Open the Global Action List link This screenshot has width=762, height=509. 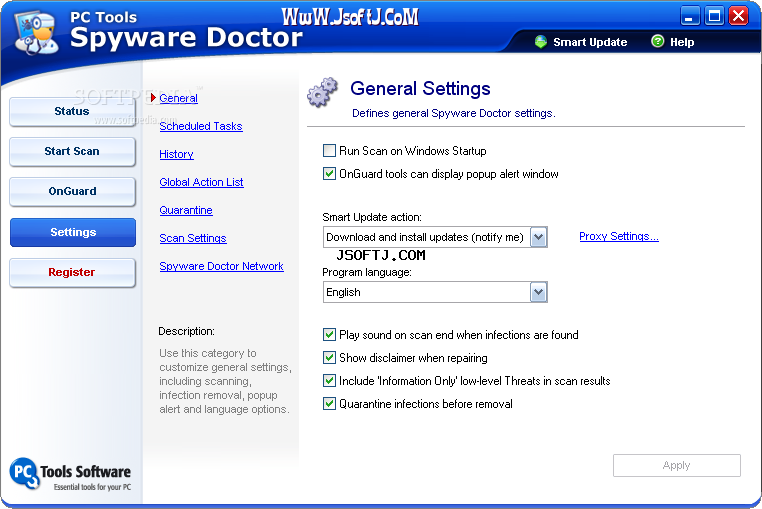click(201, 182)
